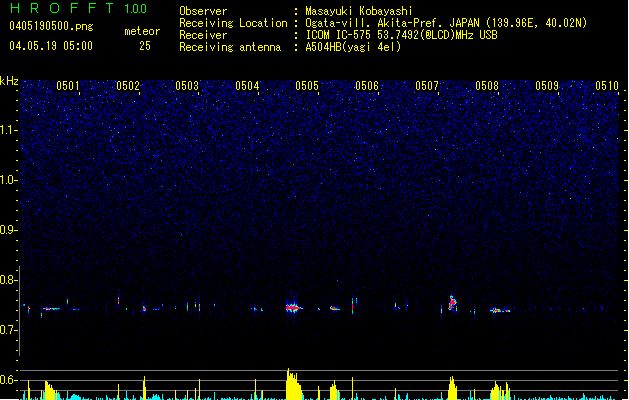Click the 0.8 kHz axis label
The image size is (629, 400).
tap(8, 280)
